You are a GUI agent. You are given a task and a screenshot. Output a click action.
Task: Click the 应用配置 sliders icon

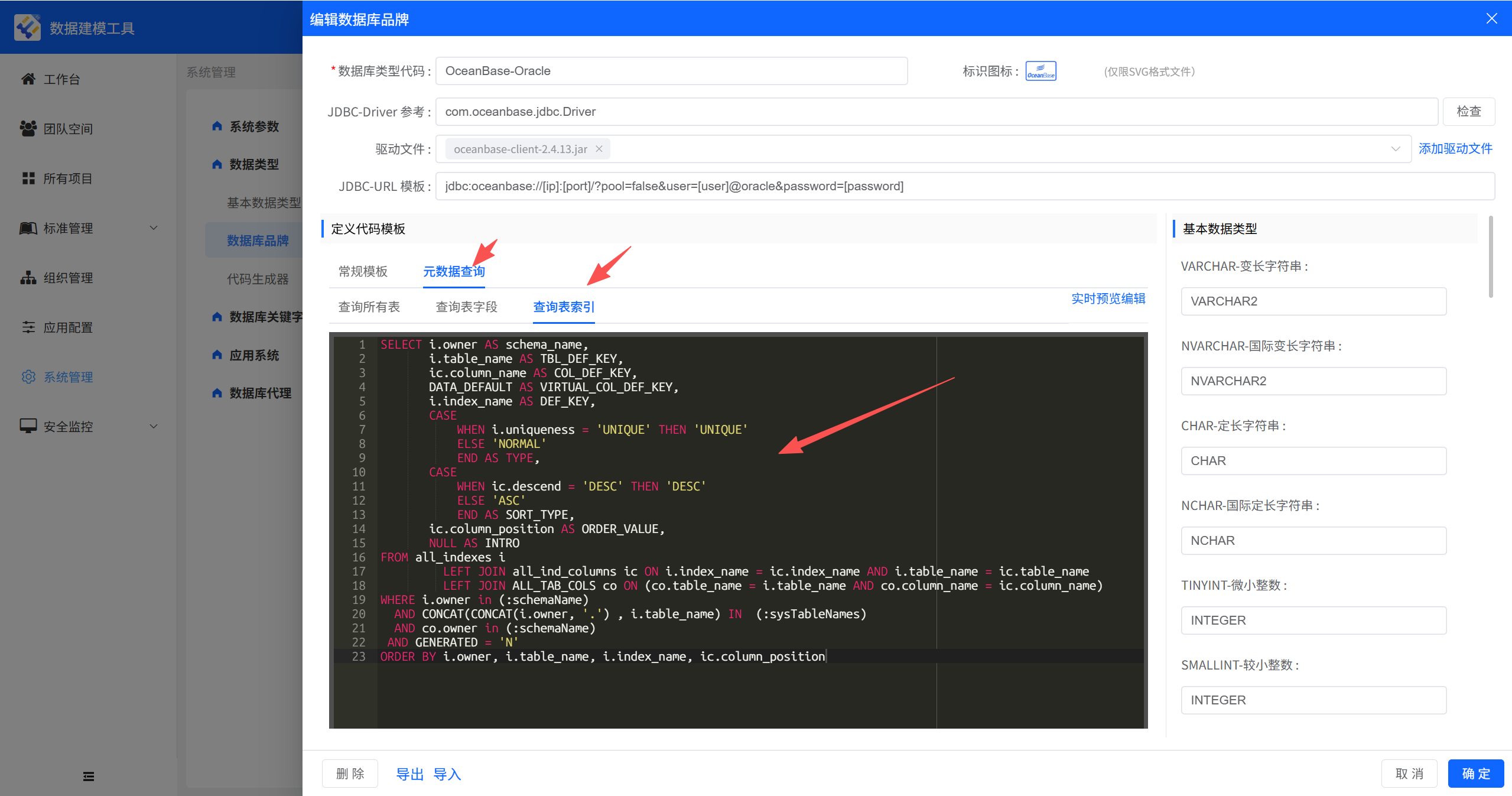pyautogui.click(x=28, y=327)
